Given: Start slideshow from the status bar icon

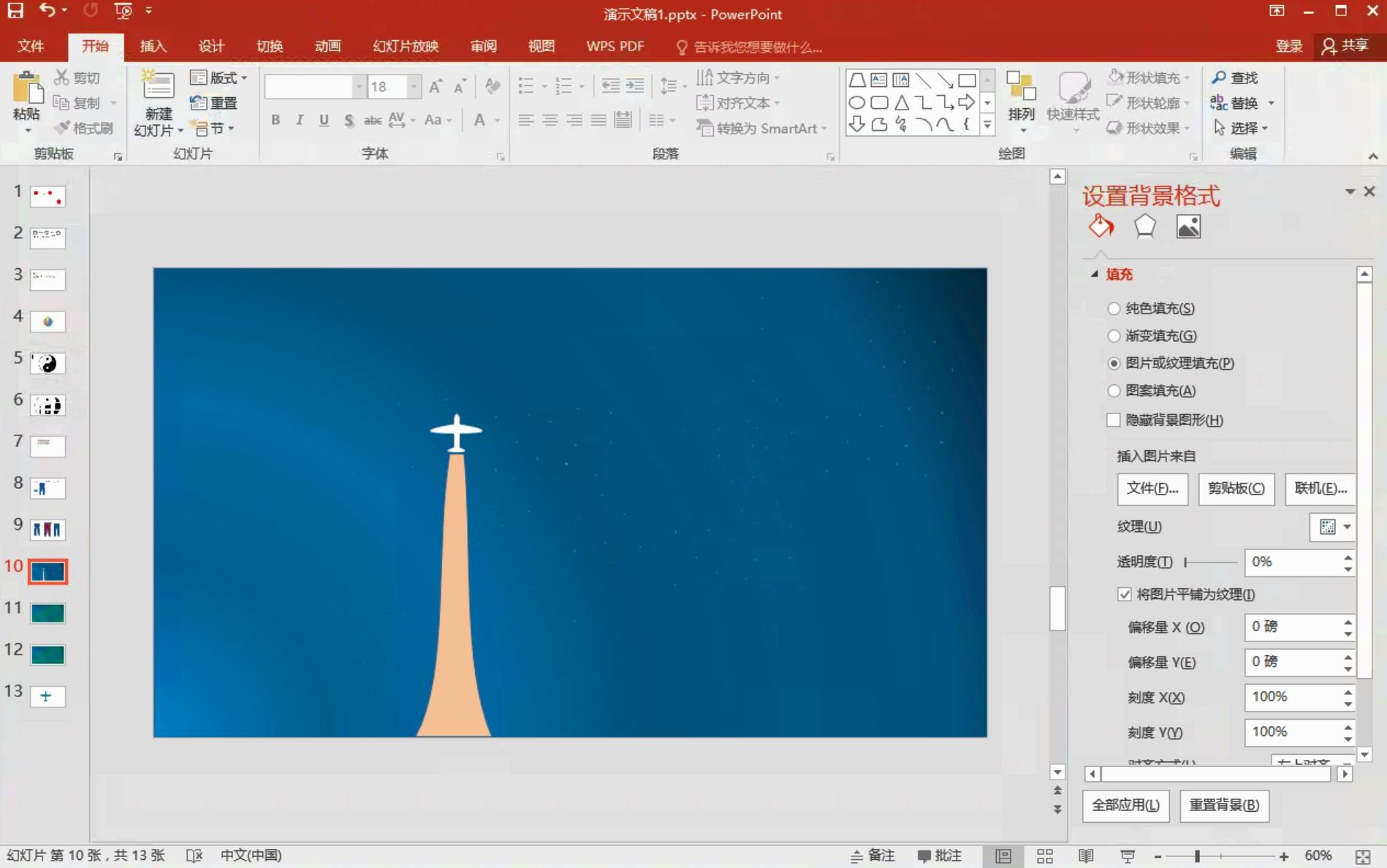Looking at the screenshot, I should pyautogui.click(x=1128, y=856).
